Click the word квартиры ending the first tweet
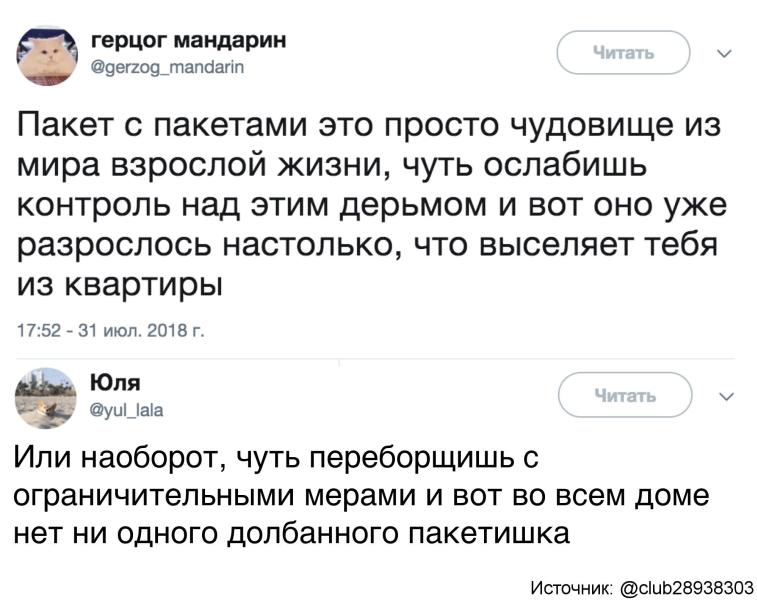Image resolution: width=757 pixels, height=600 pixels. 144,285
